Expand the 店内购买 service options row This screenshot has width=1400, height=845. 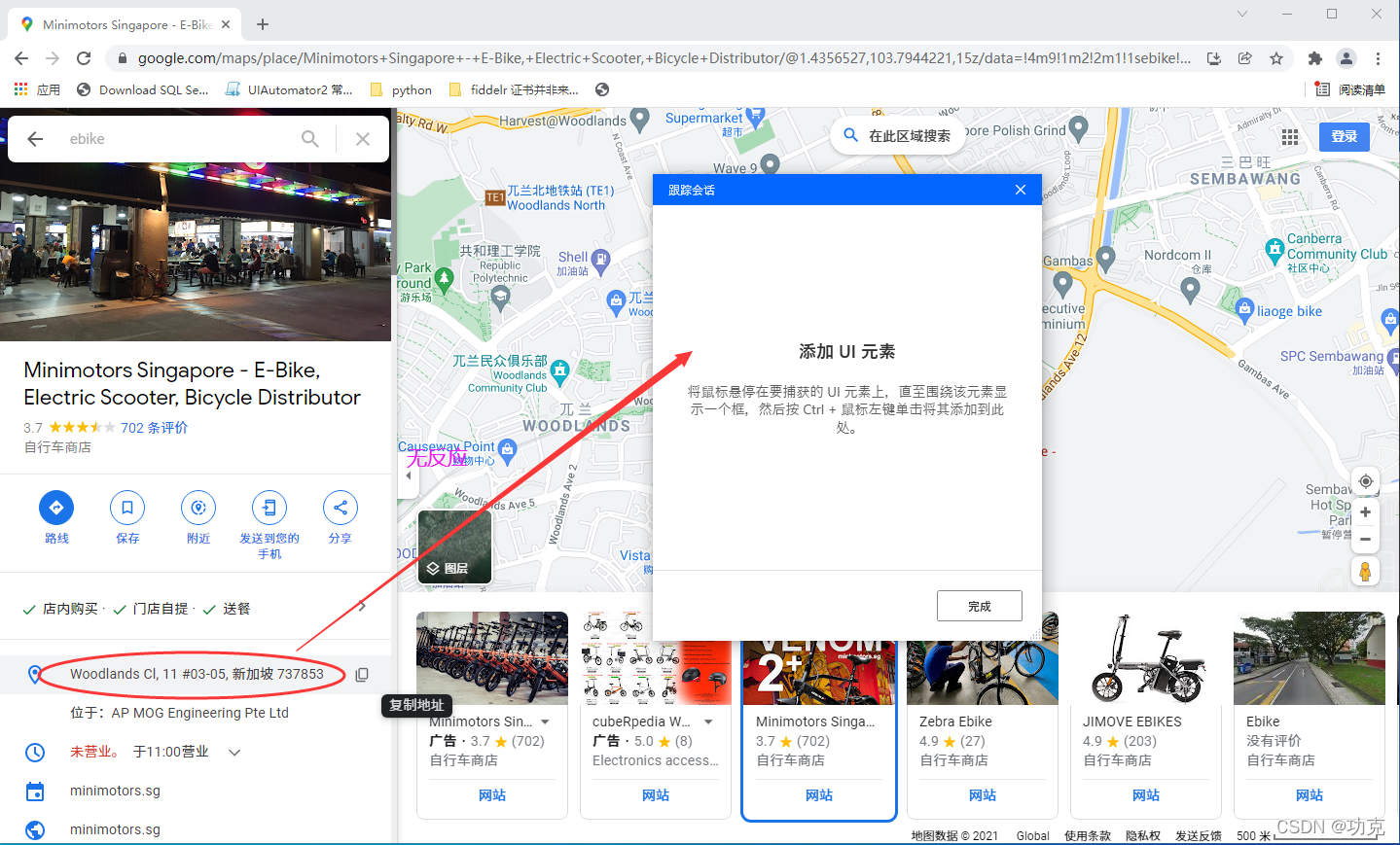[196, 609]
